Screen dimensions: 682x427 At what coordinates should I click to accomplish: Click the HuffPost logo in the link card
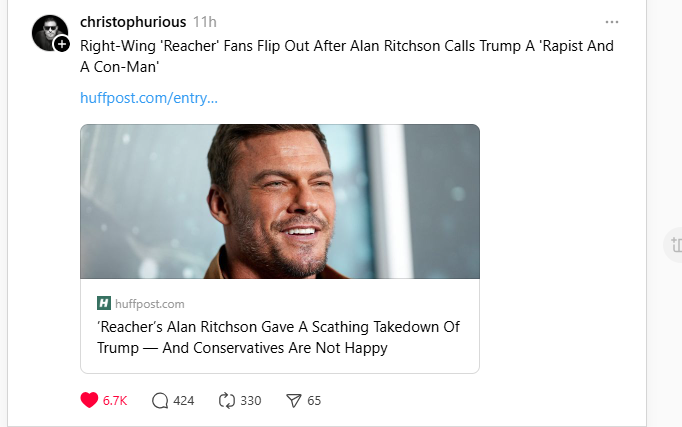(104, 303)
